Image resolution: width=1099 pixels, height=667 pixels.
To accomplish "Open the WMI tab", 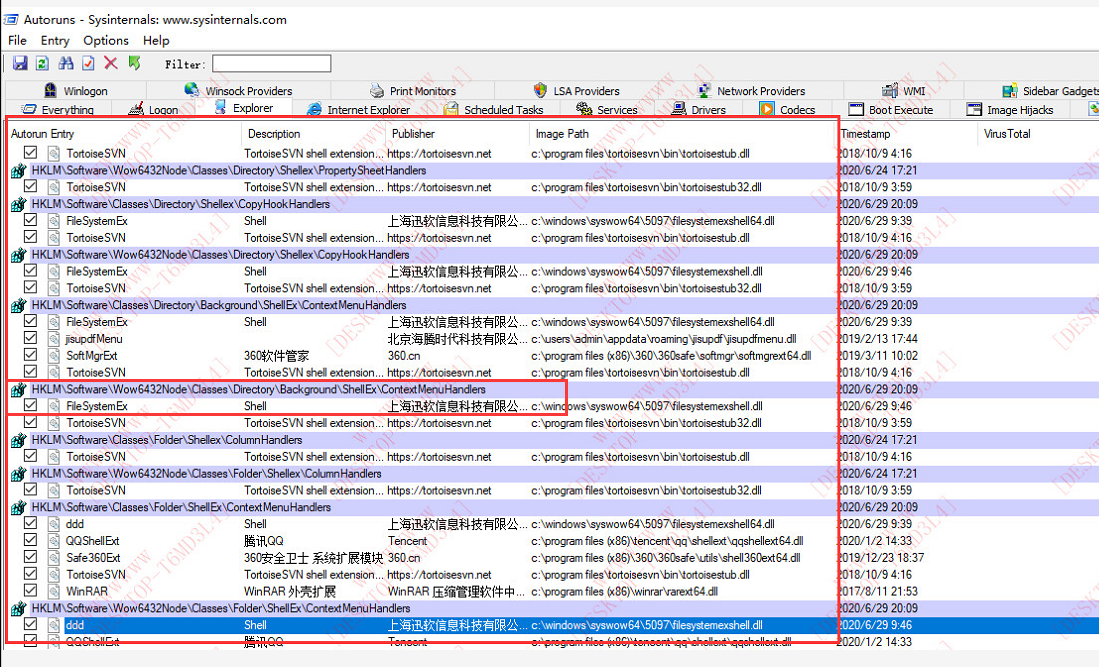I will pyautogui.click(x=904, y=90).
